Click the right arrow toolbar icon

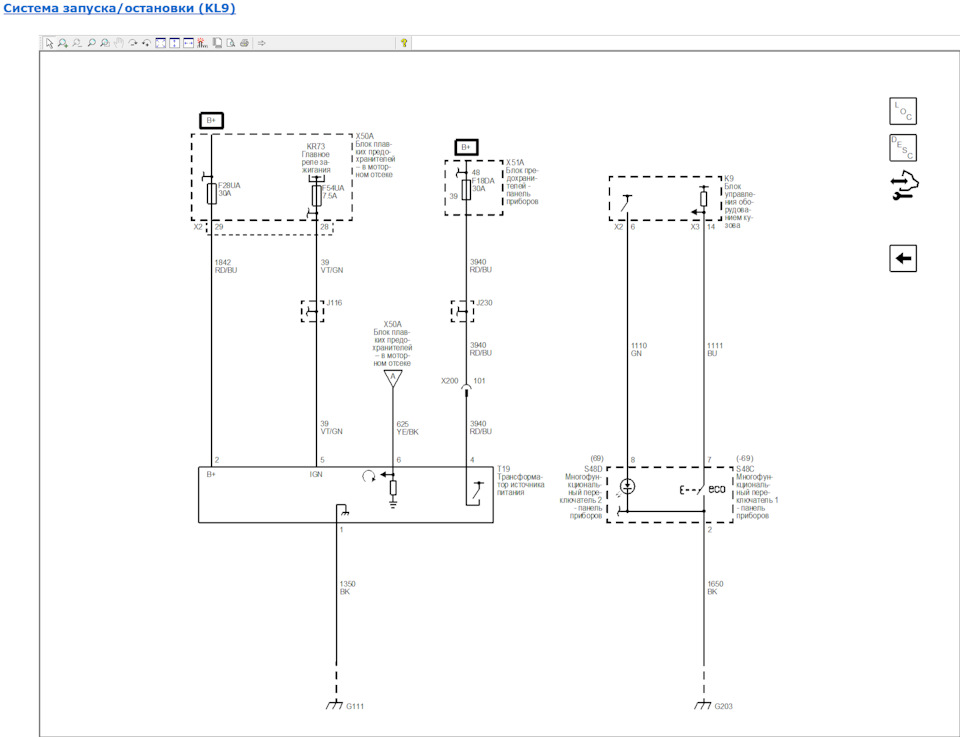click(262, 43)
